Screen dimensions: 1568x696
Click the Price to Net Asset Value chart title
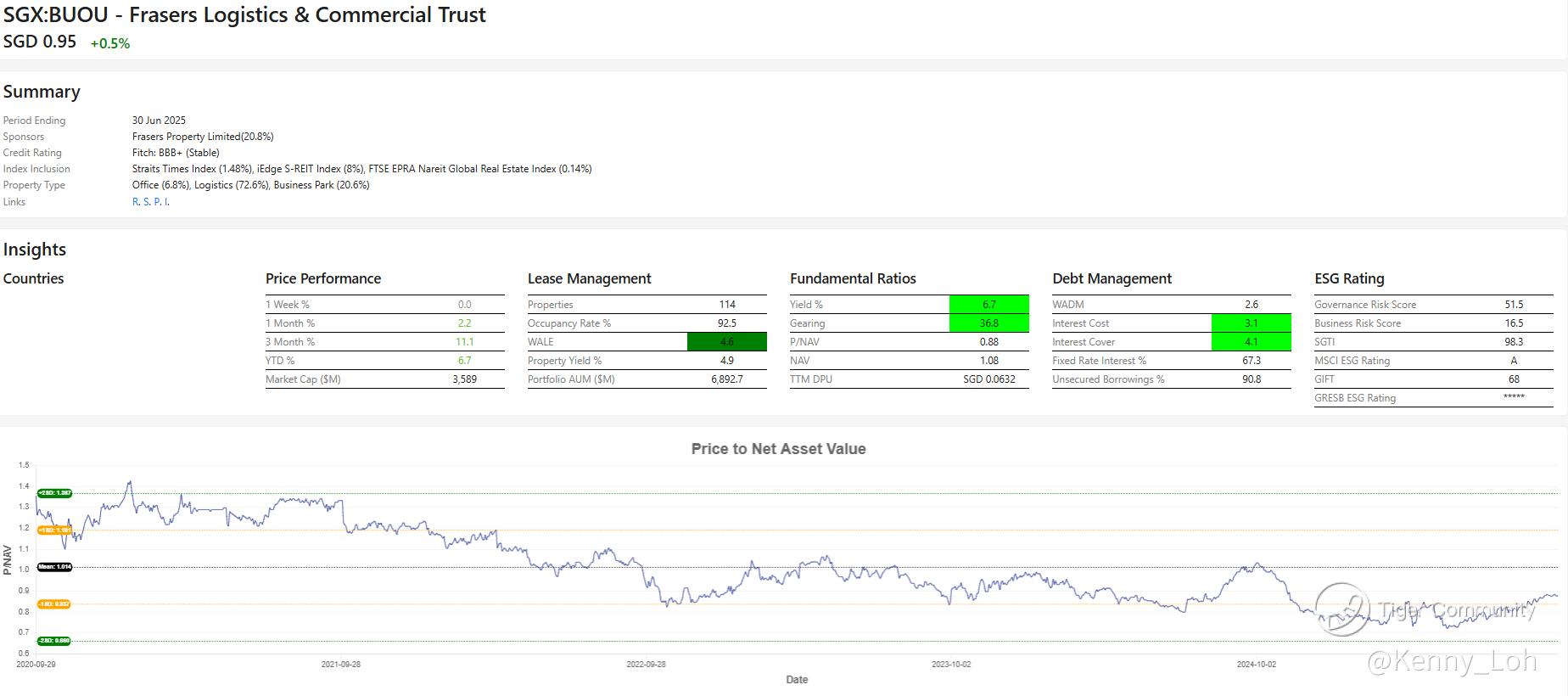click(778, 449)
